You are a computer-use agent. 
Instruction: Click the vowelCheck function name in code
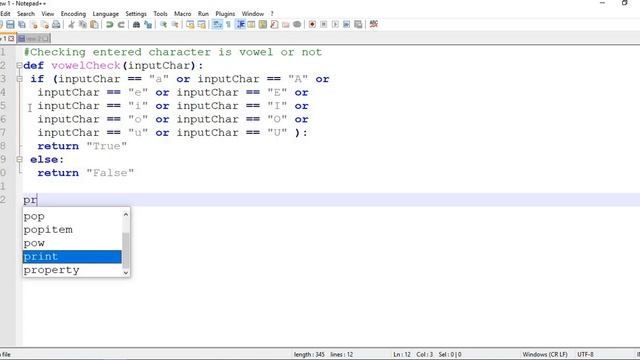point(86,65)
